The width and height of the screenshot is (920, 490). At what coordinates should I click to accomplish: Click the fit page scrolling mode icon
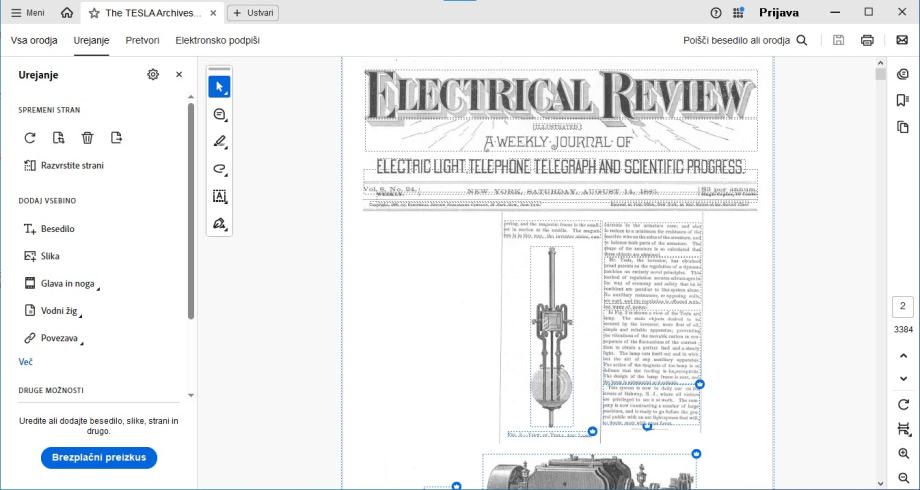(904, 430)
